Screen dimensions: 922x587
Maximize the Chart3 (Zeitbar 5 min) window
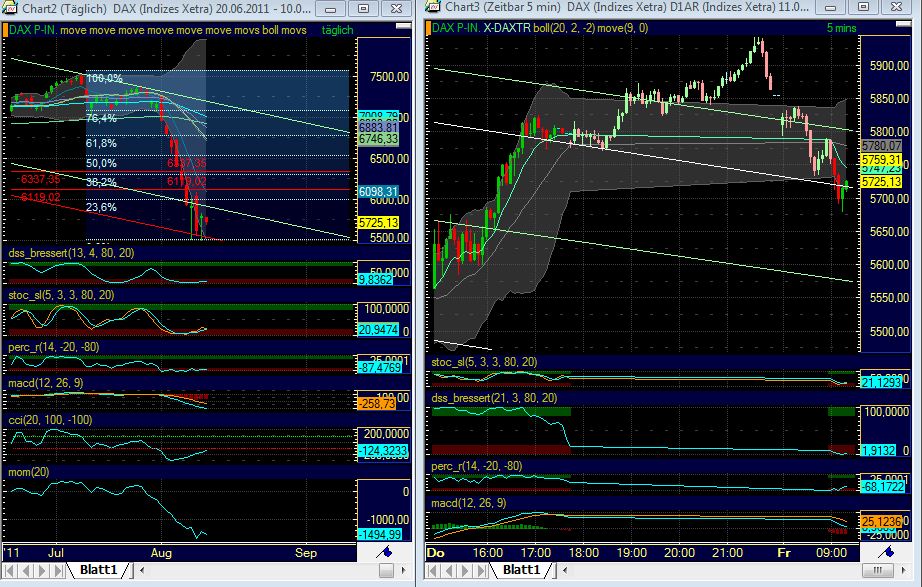point(863,8)
